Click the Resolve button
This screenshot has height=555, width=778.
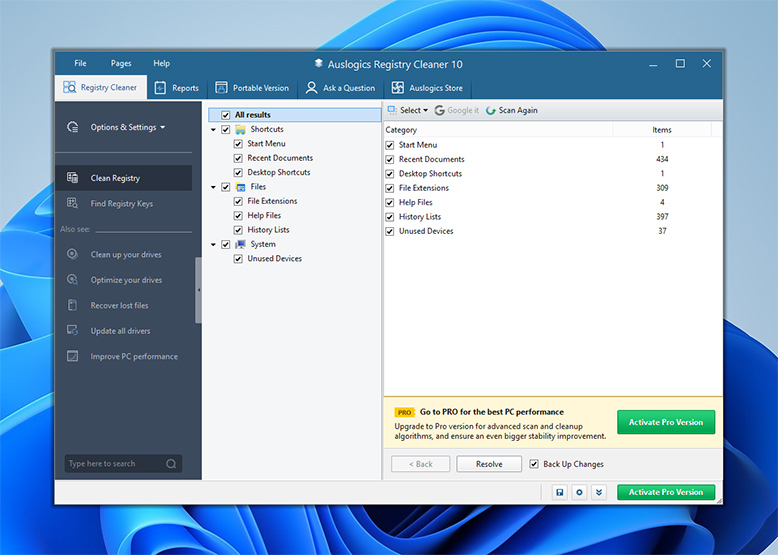[489, 464]
